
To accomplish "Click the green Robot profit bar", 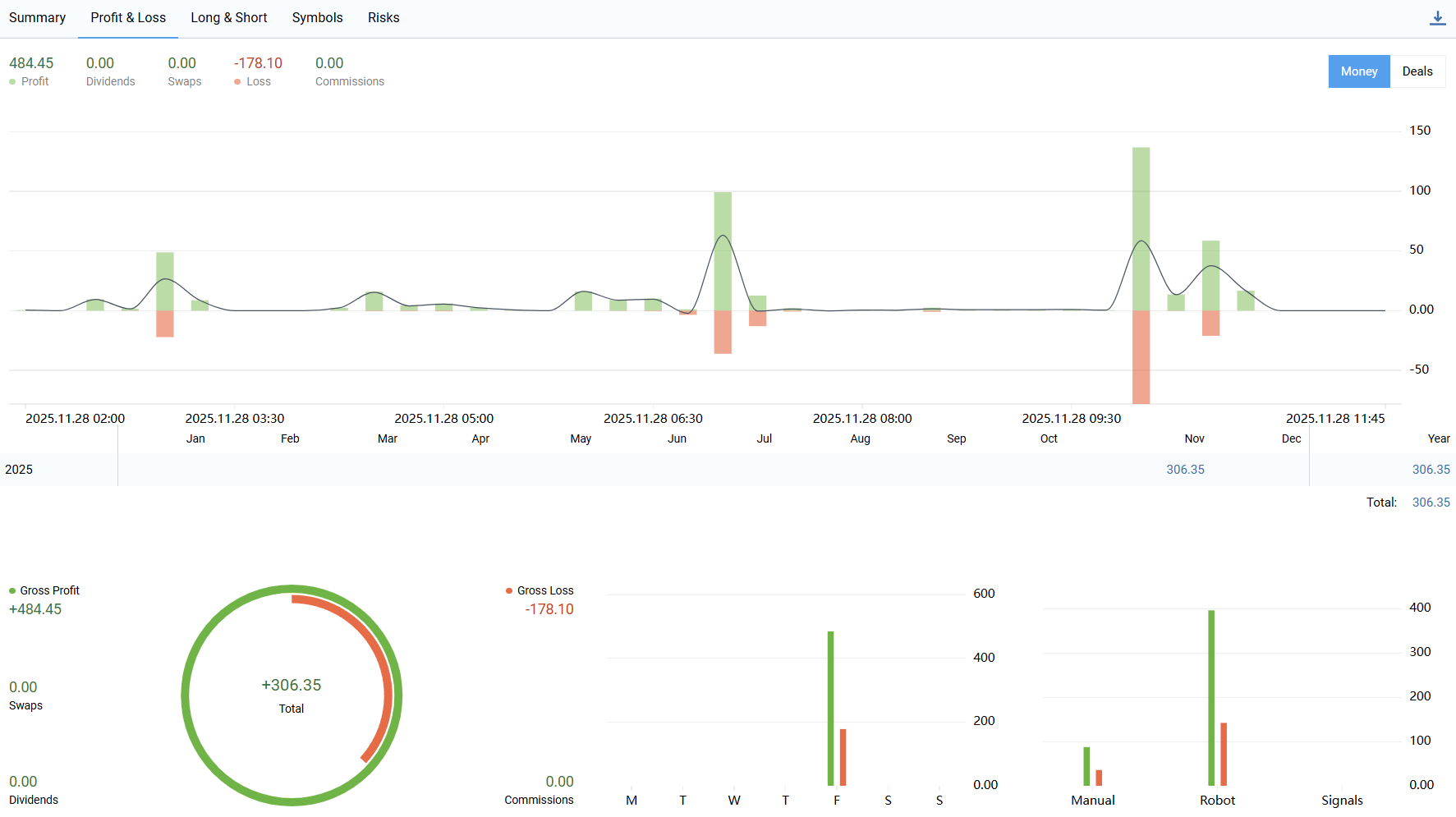I will click(x=1211, y=698).
